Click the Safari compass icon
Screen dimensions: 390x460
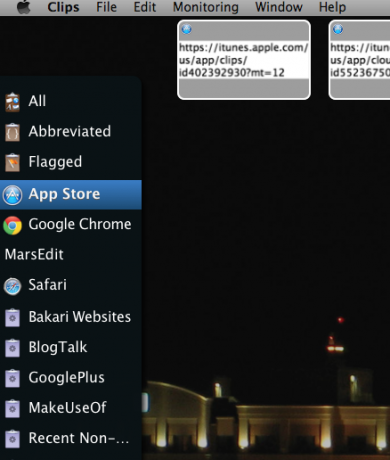click(x=12, y=286)
